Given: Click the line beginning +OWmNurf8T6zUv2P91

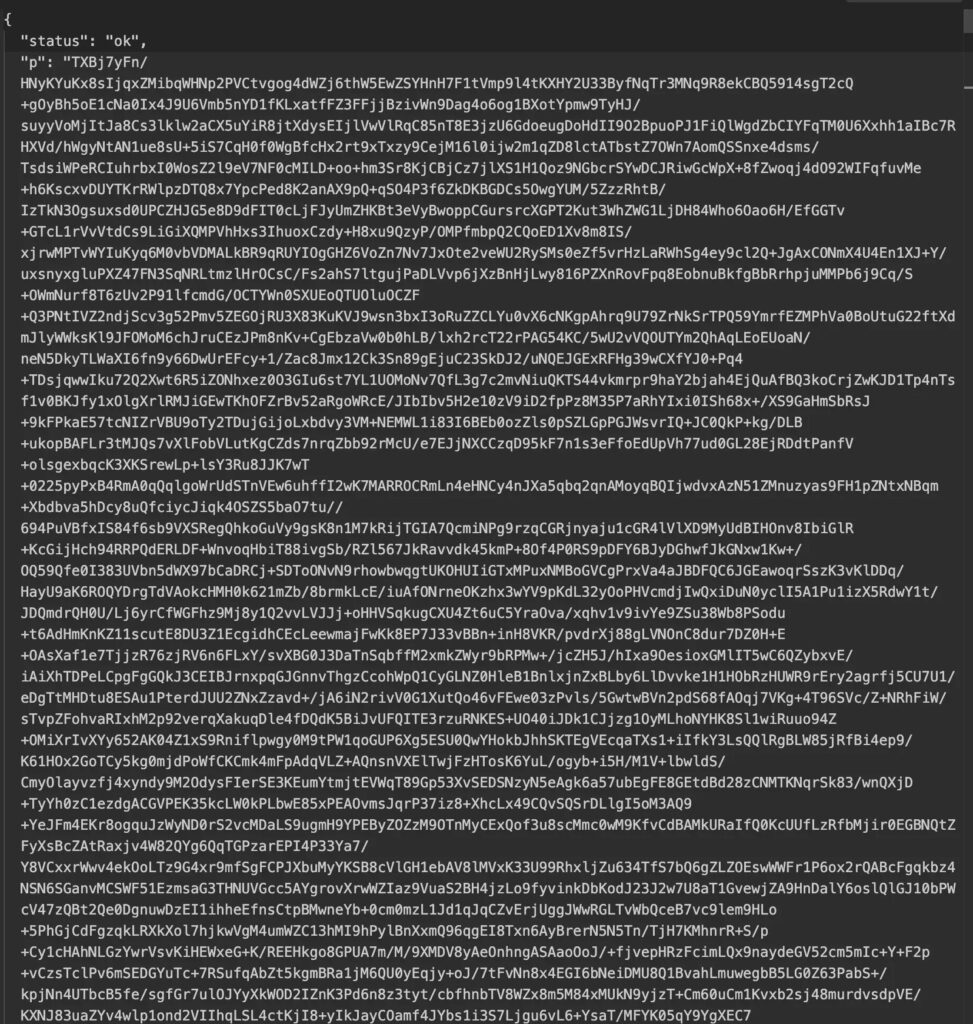Looking at the screenshot, I should 220,295.
